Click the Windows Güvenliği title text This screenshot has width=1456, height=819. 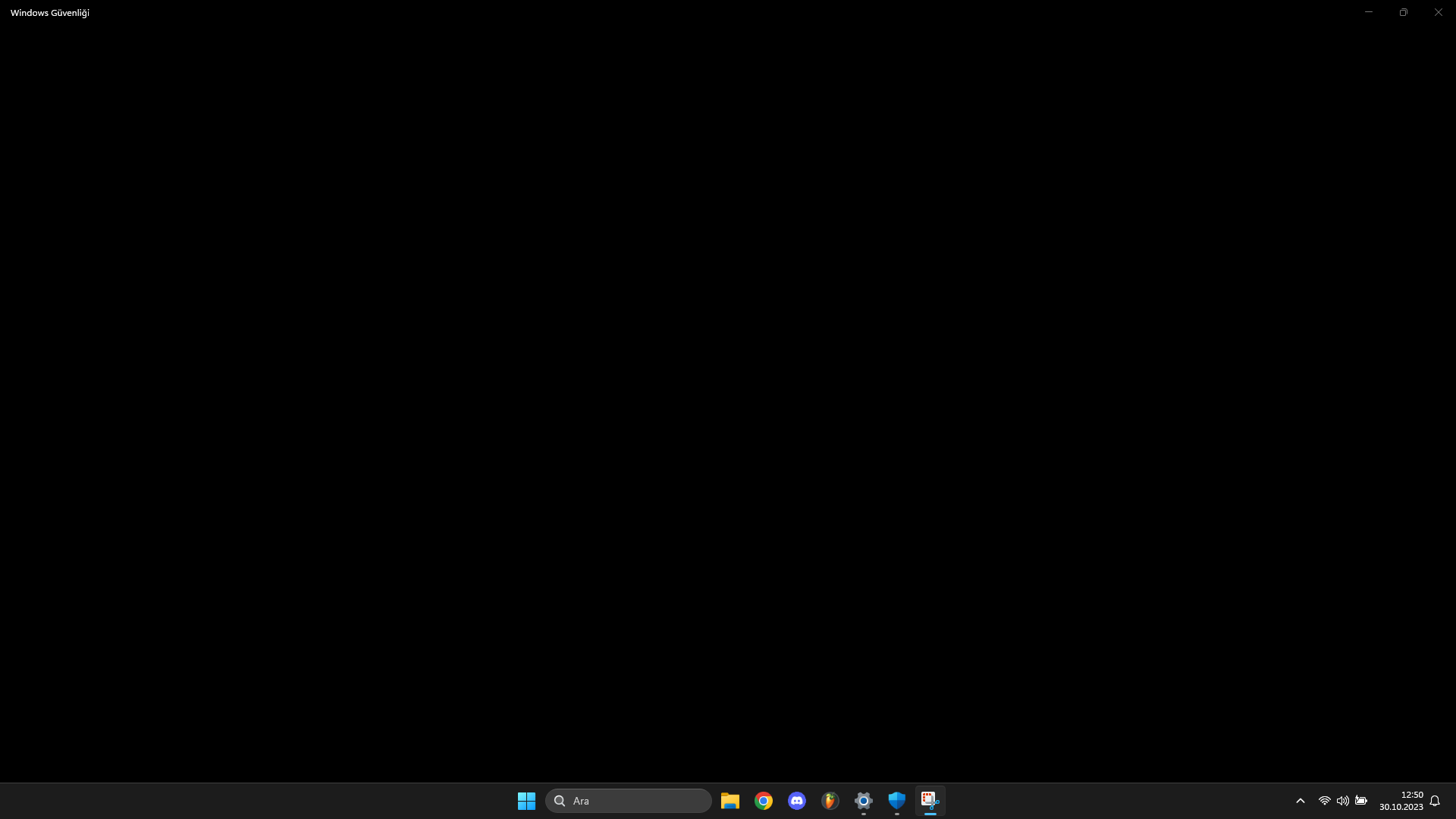[x=50, y=13]
